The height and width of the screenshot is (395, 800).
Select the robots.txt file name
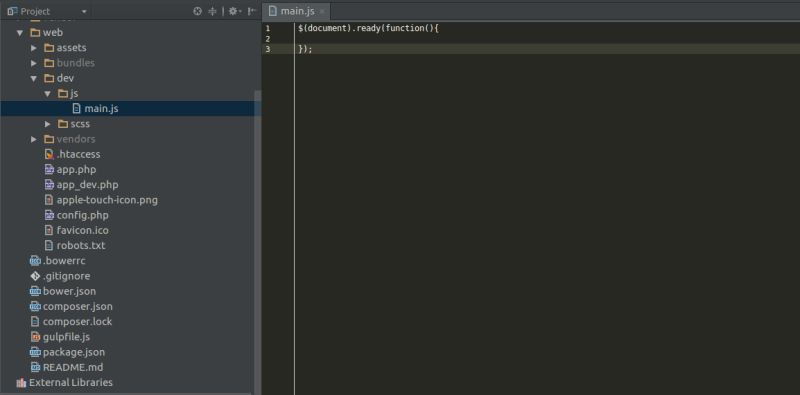click(81, 245)
